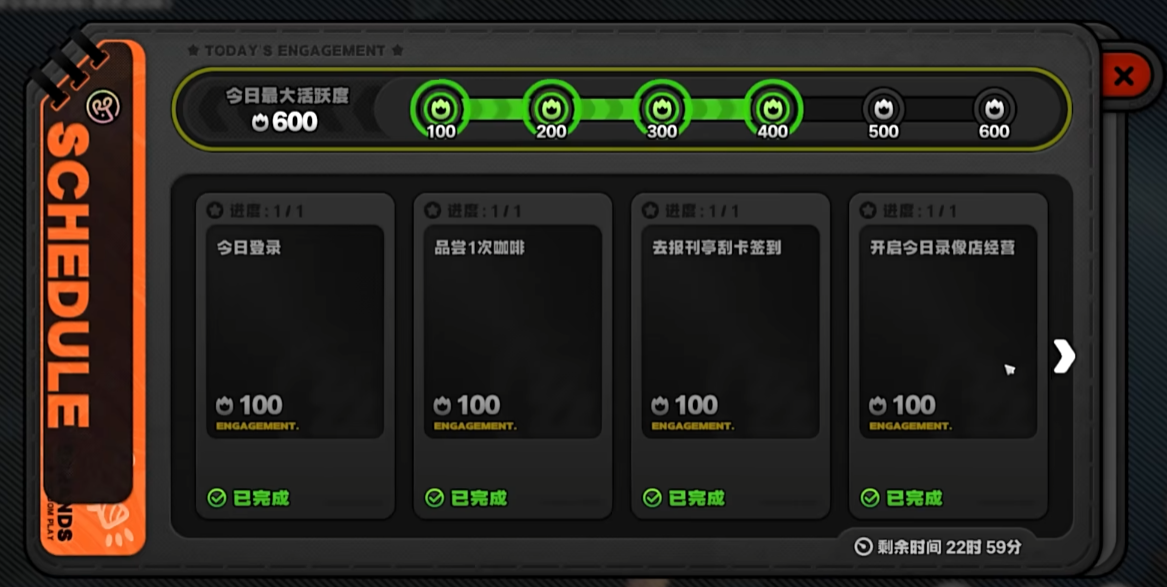Open the round icon above SCHEDULE

[103, 108]
